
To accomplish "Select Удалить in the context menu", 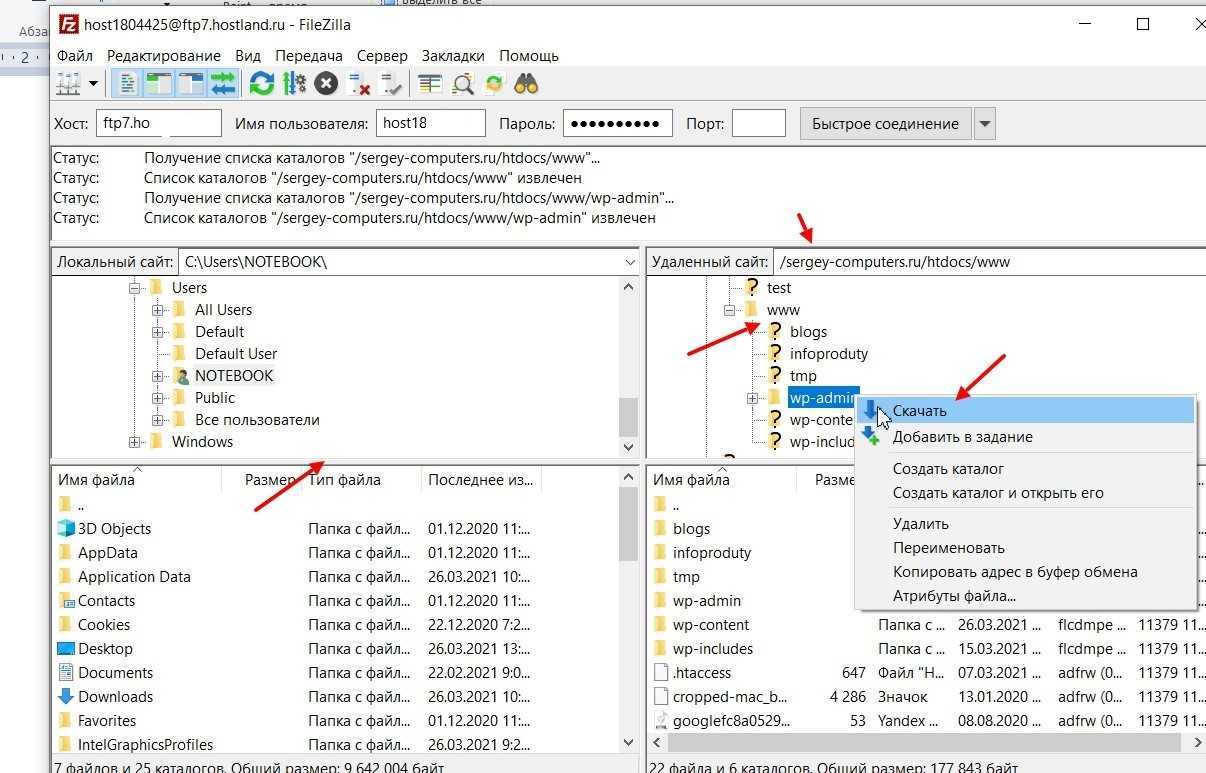I will 920,524.
